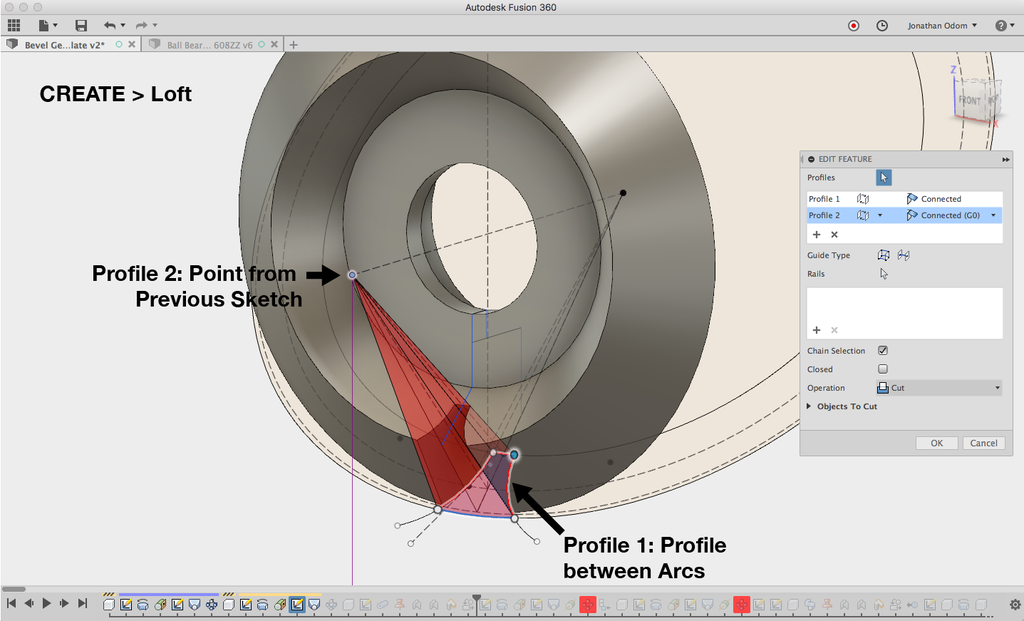Step back one feature in the timeline

(29, 603)
